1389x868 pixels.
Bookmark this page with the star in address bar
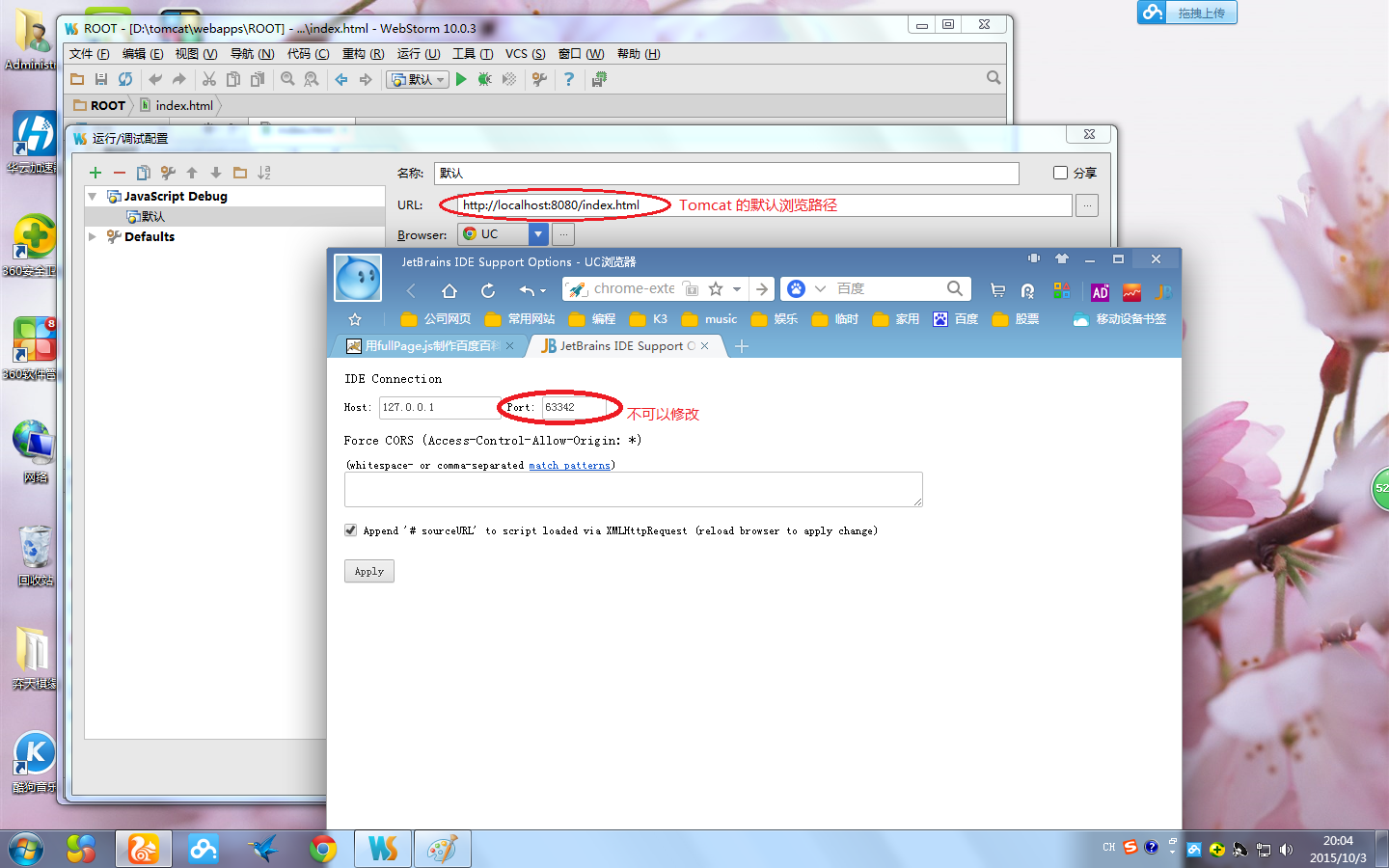[x=716, y=288]
